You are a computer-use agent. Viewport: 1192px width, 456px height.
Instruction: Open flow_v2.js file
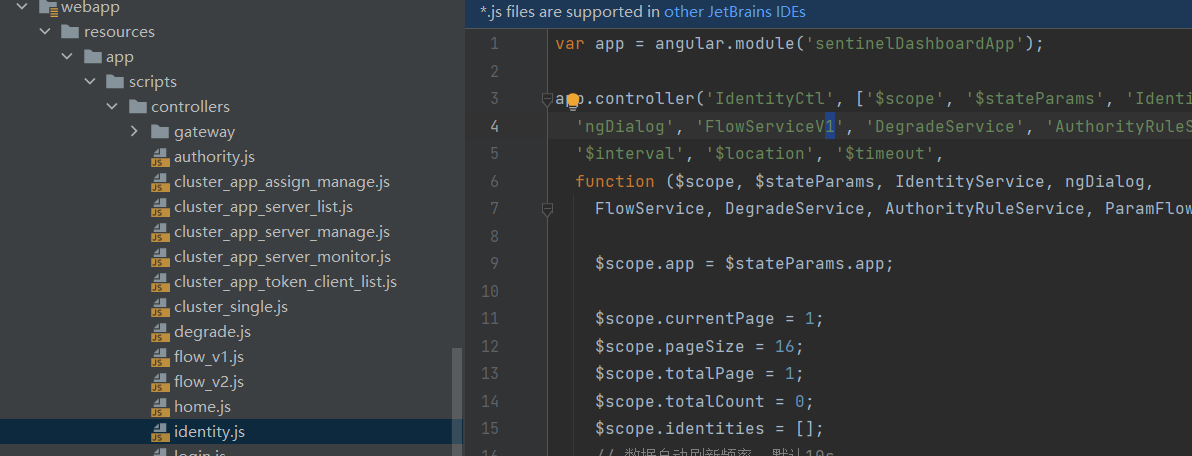(209, 382)
